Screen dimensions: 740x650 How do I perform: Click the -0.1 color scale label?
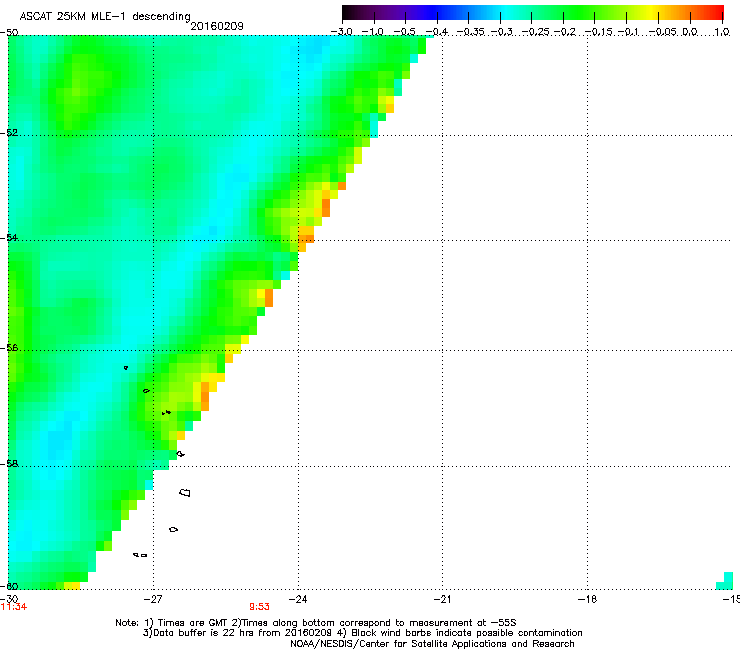pyautogui.click(x=628, y=32)
